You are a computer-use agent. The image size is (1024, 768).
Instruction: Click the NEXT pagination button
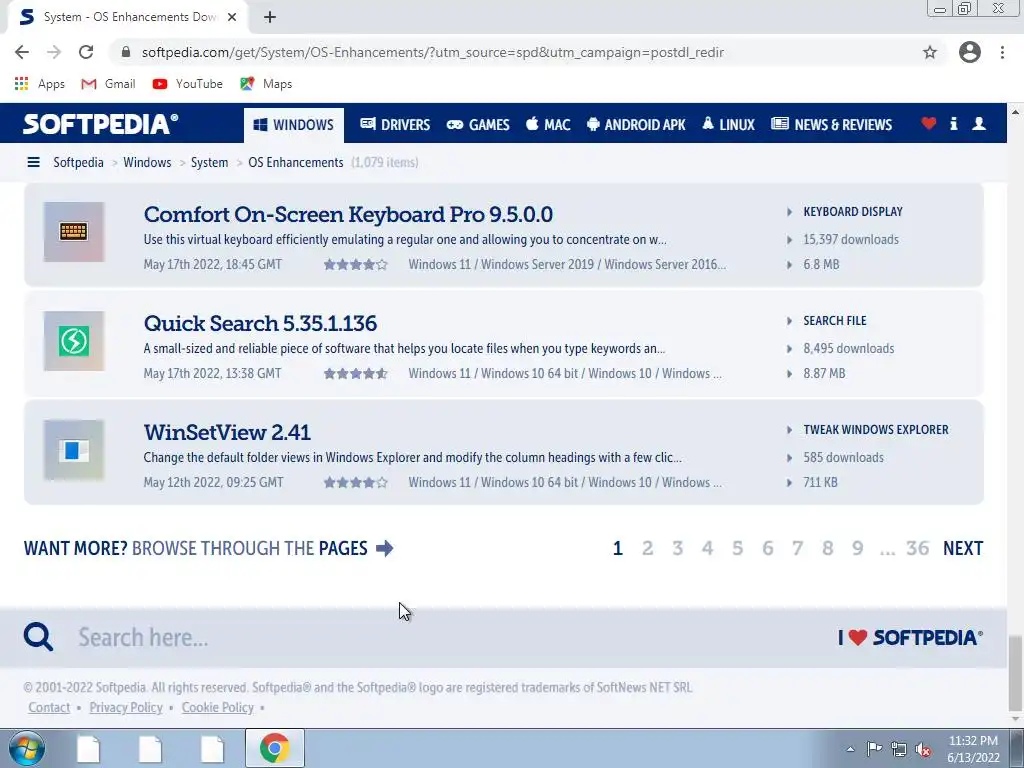(x=963, y=548)
